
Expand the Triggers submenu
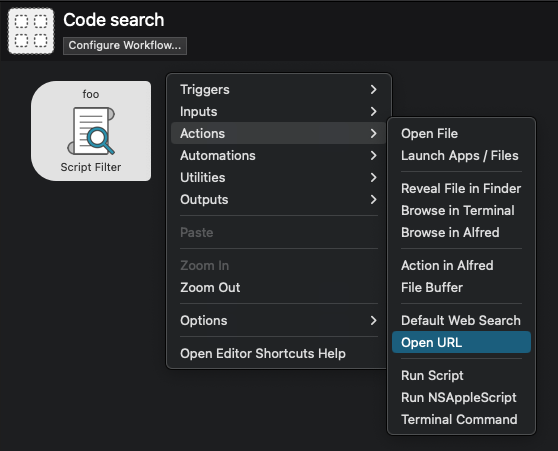pos(278,89)
